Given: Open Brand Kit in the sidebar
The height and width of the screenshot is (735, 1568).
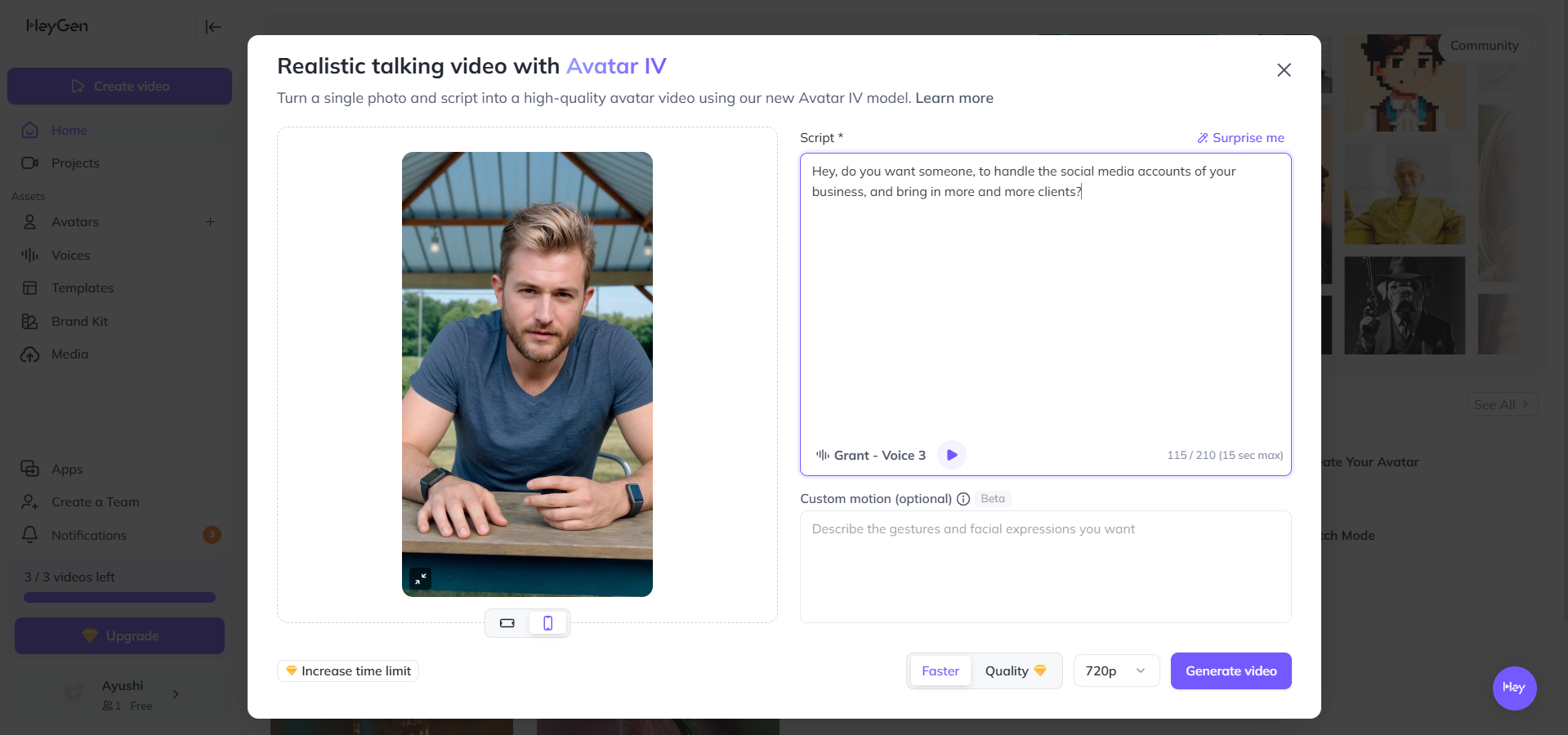Looking at the screenshot, I should pos(119,322).
